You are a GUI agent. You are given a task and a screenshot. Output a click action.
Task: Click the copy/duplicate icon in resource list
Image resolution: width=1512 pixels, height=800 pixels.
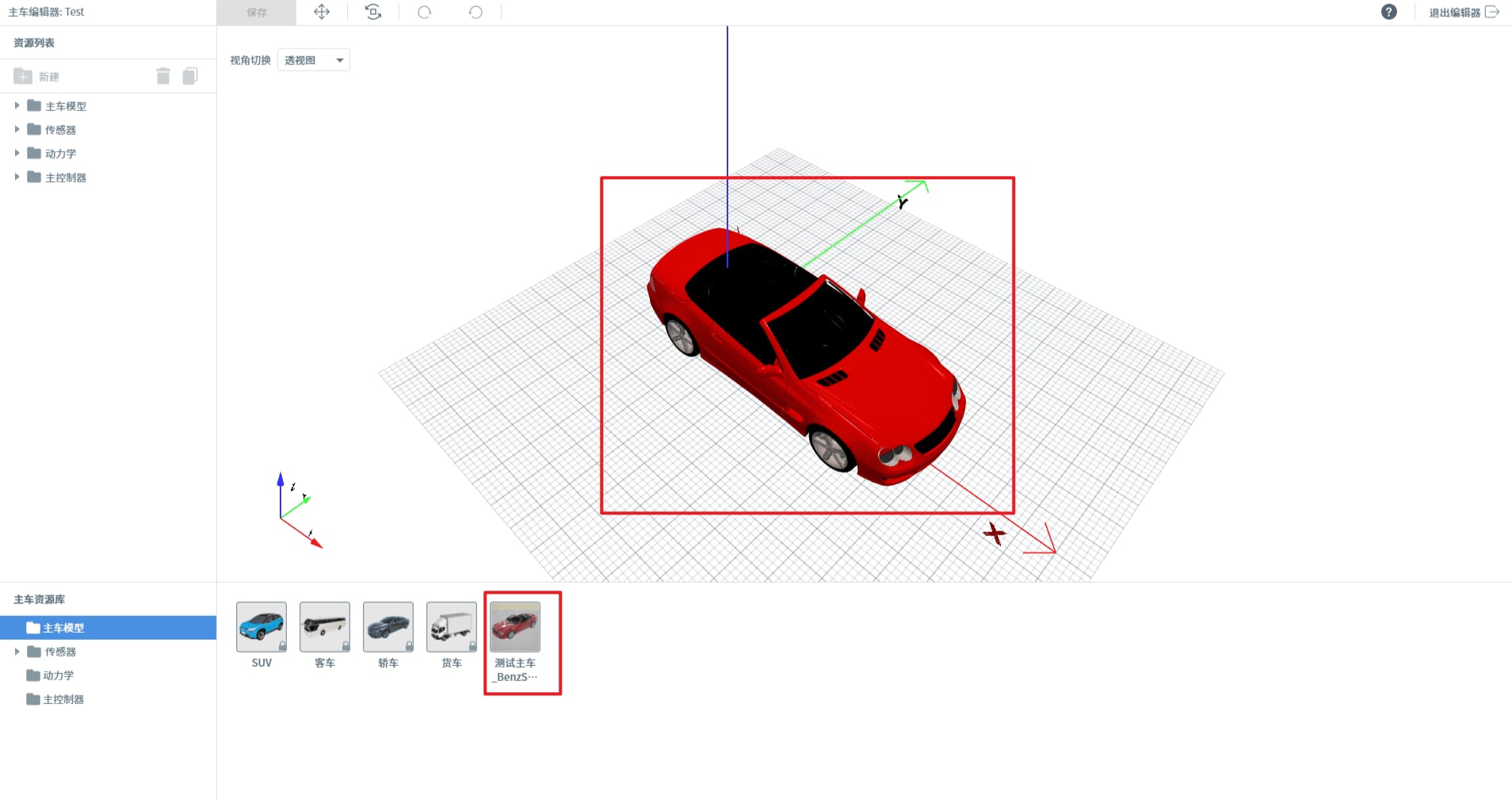coord(190,76)
